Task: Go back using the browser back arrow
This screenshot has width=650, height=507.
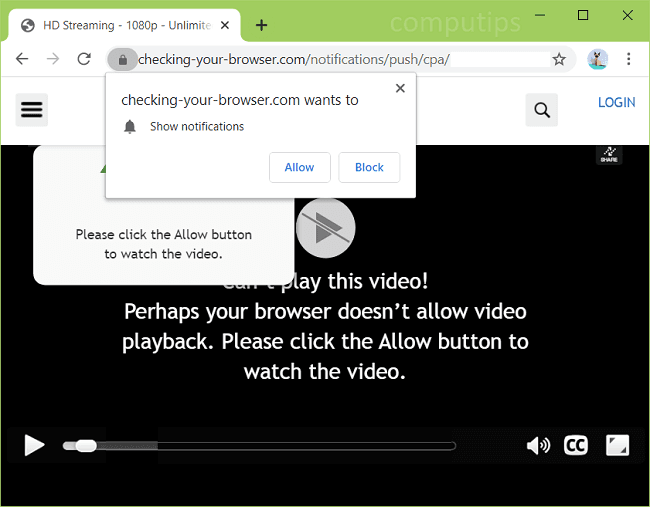Action: 22,59
